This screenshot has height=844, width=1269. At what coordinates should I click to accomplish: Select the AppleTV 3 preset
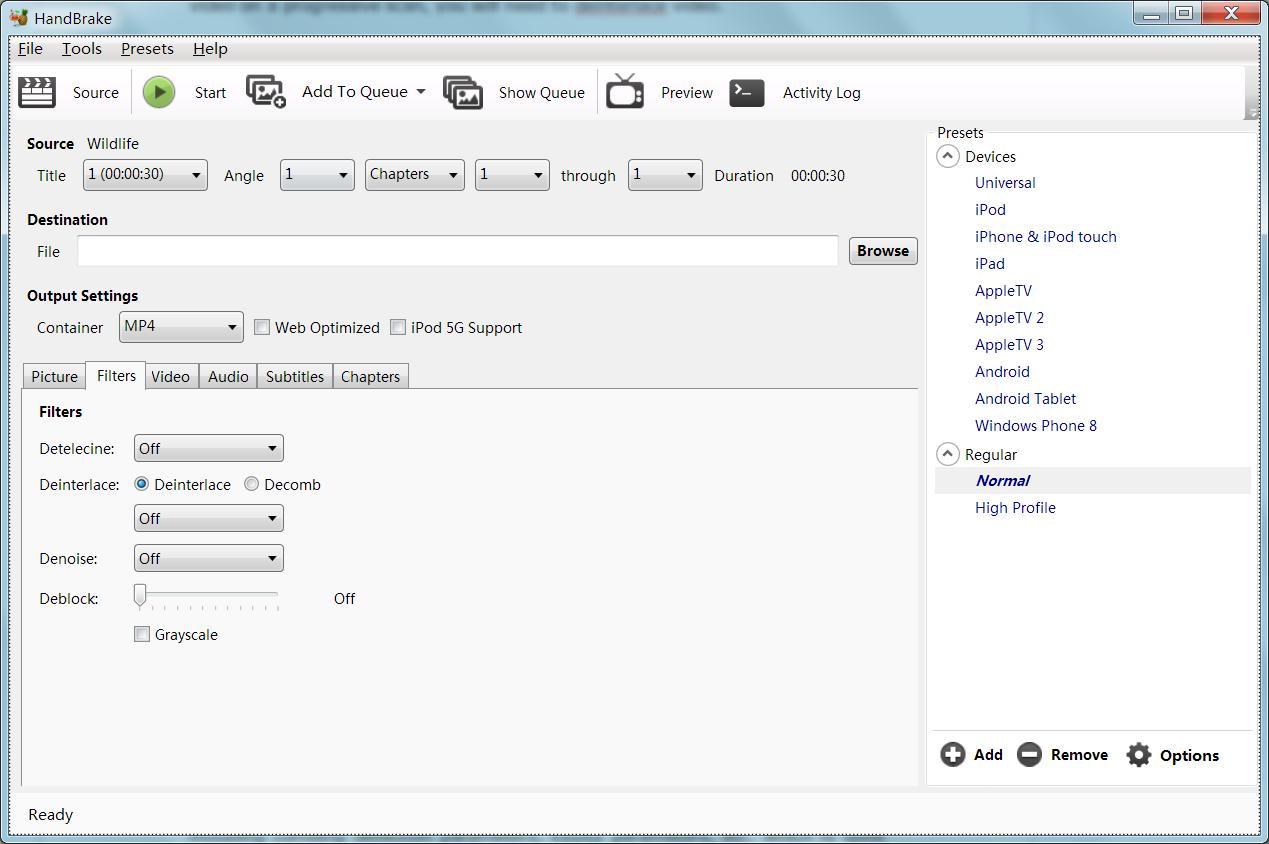[x=1009, y=345]
